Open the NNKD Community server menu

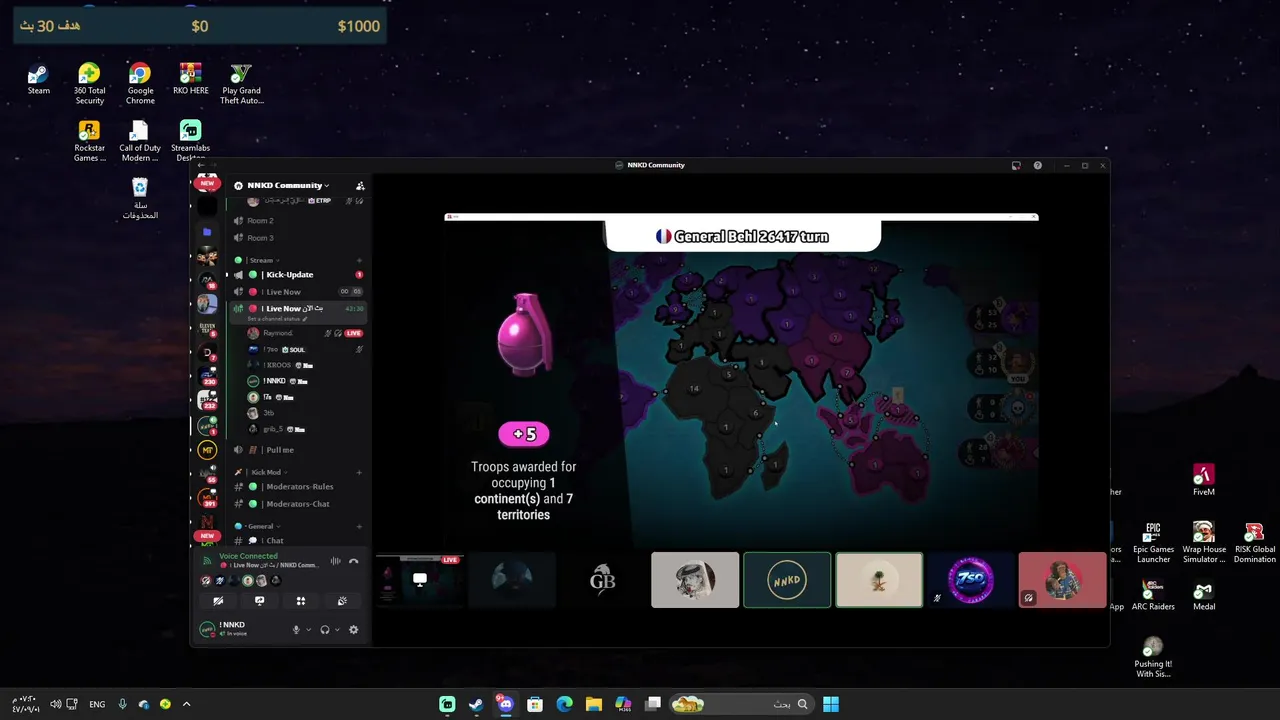[286, 185]
